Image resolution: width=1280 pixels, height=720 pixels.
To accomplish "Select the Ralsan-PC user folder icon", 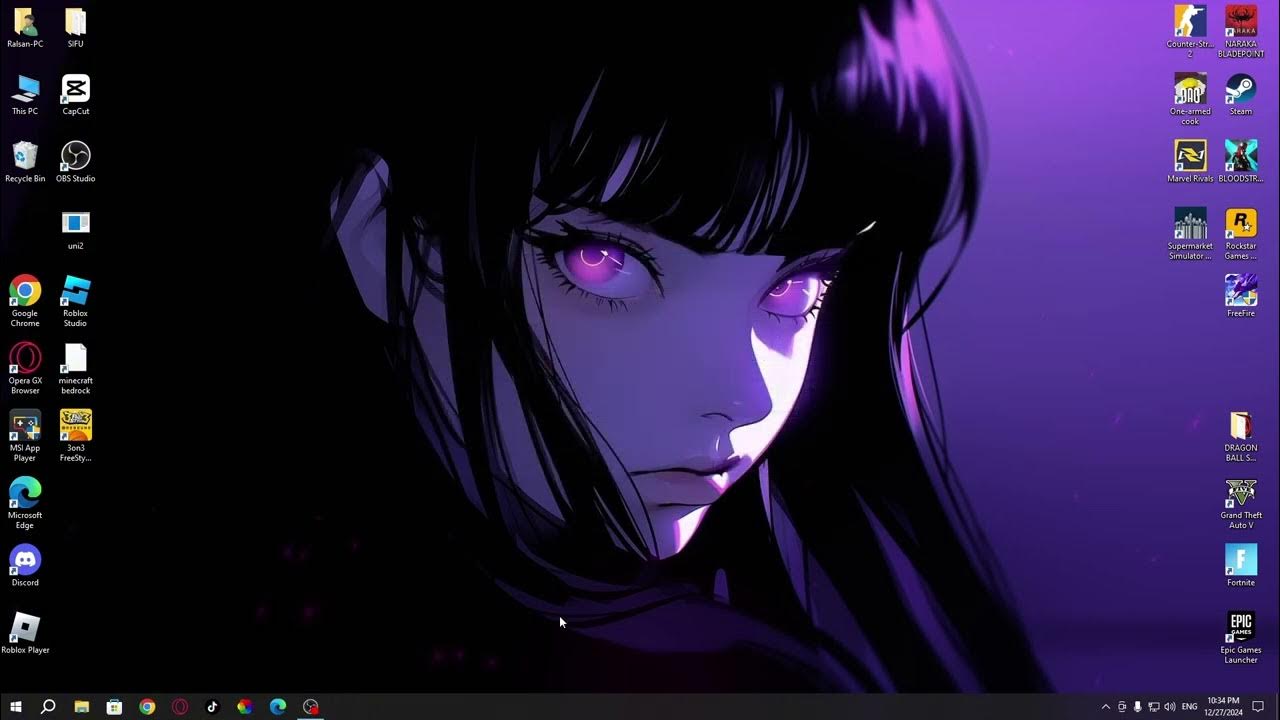I will (25, 28).
